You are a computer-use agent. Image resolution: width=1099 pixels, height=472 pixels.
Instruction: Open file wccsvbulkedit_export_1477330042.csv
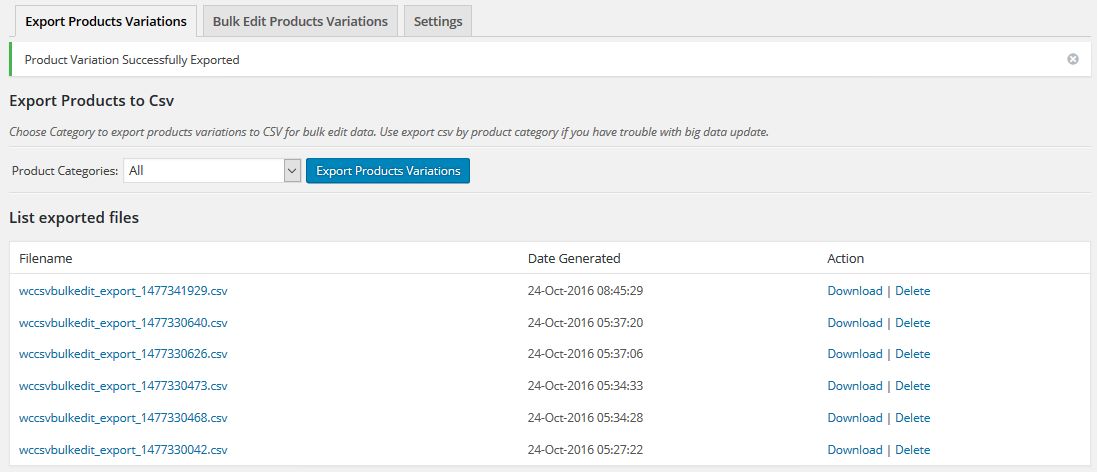(x=123, y=450)
